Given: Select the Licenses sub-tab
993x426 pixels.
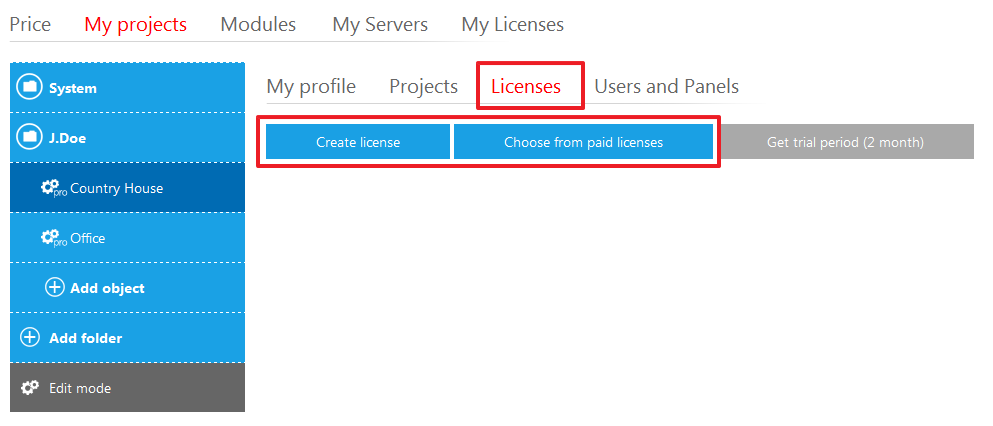Looking at the screenshot, I should (526, 86).
